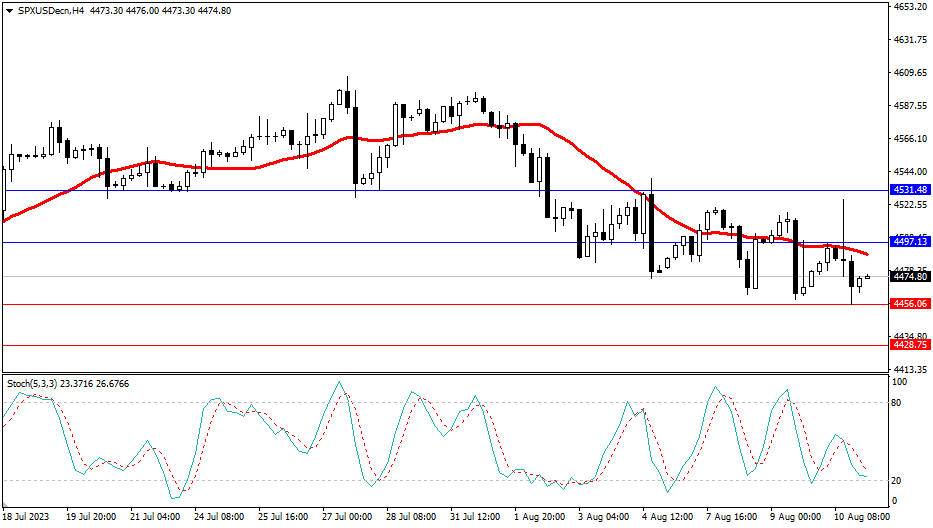Select the red 4428.75 support level label
Screen dimensions: 933x528
click(x=910, y=345)
